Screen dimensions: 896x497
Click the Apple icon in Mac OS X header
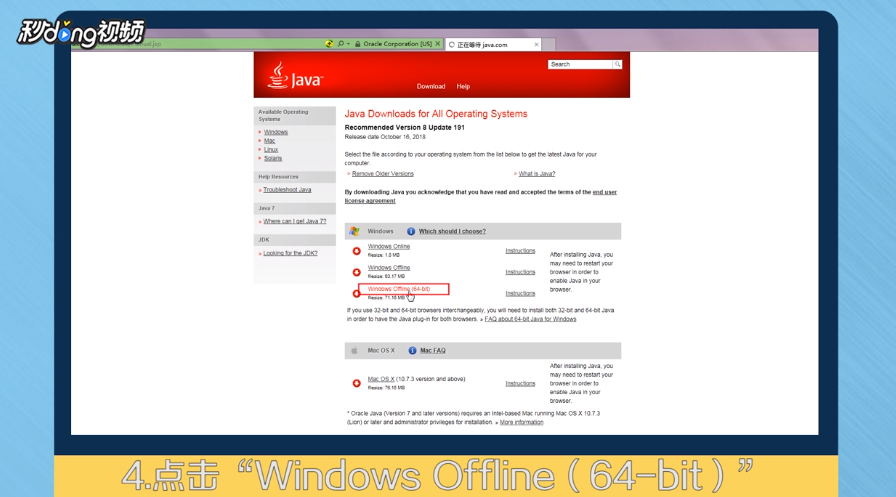(354, 350)
